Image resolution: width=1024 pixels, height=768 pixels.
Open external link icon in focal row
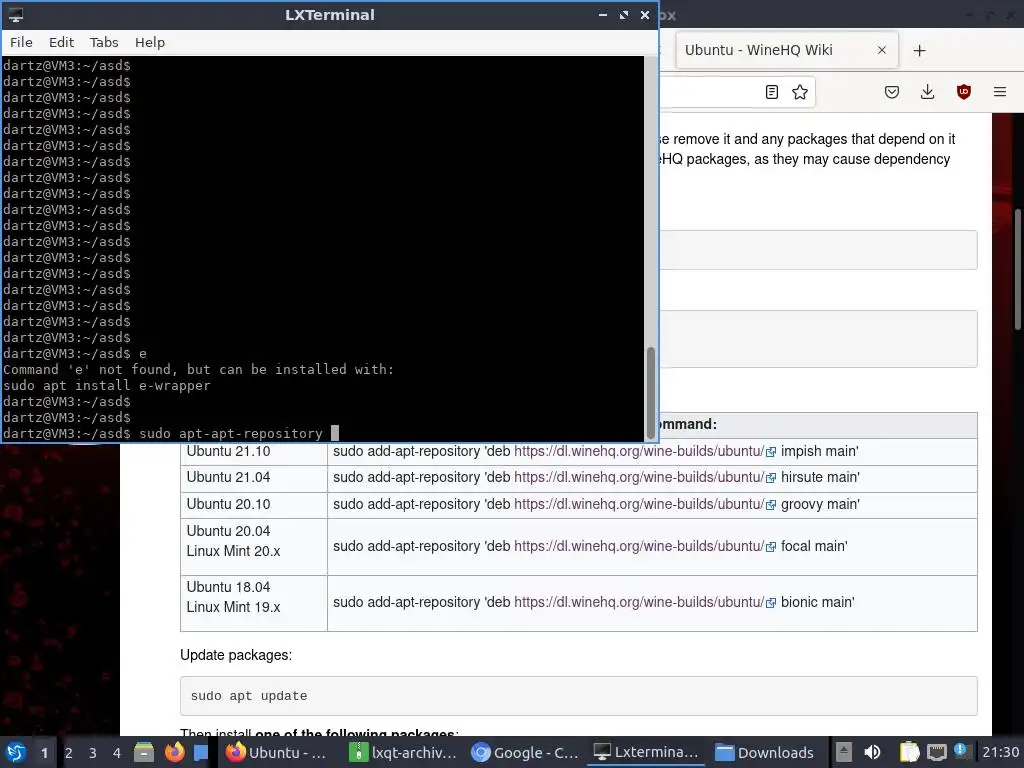coord(771,547)
